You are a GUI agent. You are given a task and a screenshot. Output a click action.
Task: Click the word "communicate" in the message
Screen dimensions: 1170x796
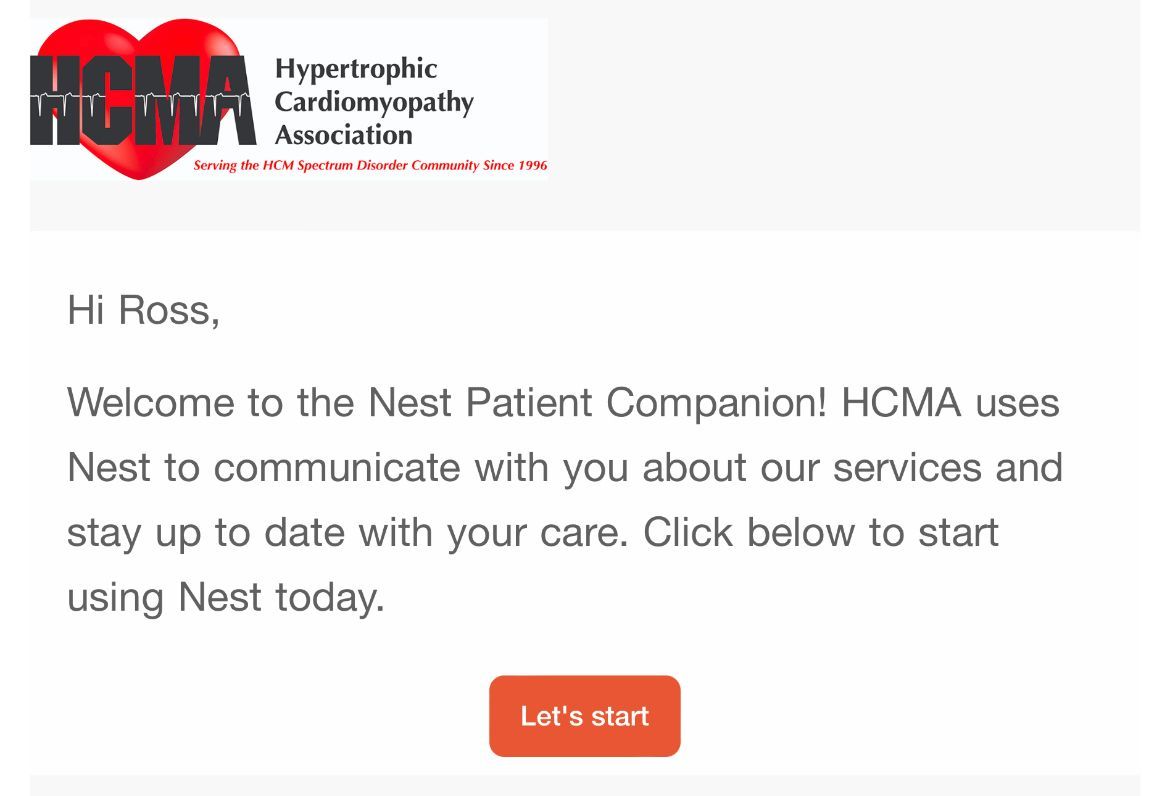[x=336, y=468]
